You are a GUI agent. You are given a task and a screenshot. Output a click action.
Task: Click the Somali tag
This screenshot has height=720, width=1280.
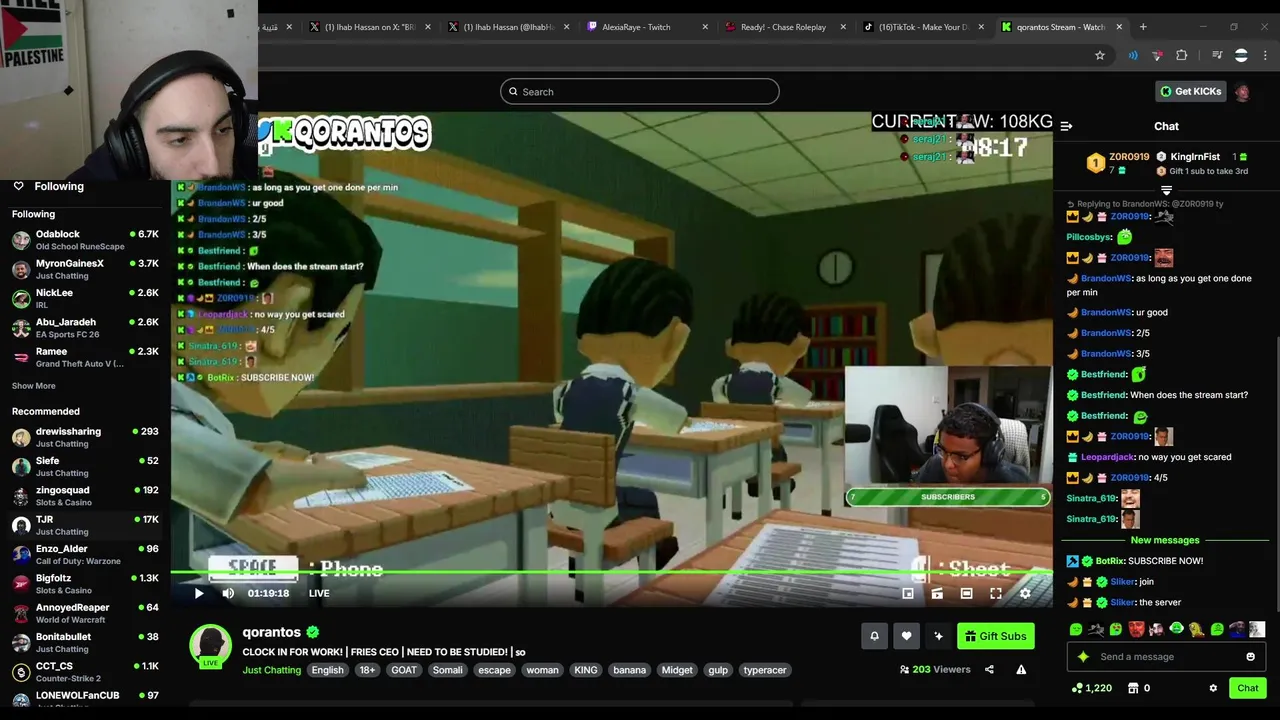tap(447, 670)
